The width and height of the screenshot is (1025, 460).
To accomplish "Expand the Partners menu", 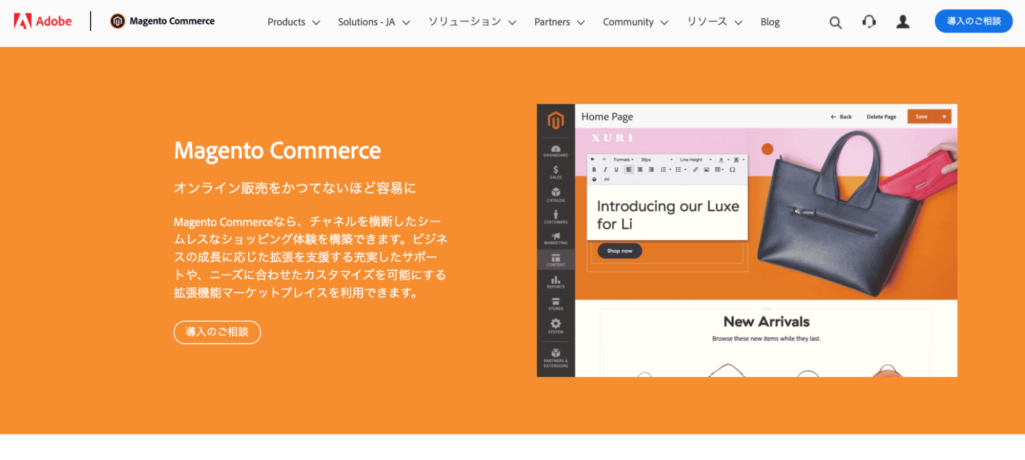I will (560, 22).
